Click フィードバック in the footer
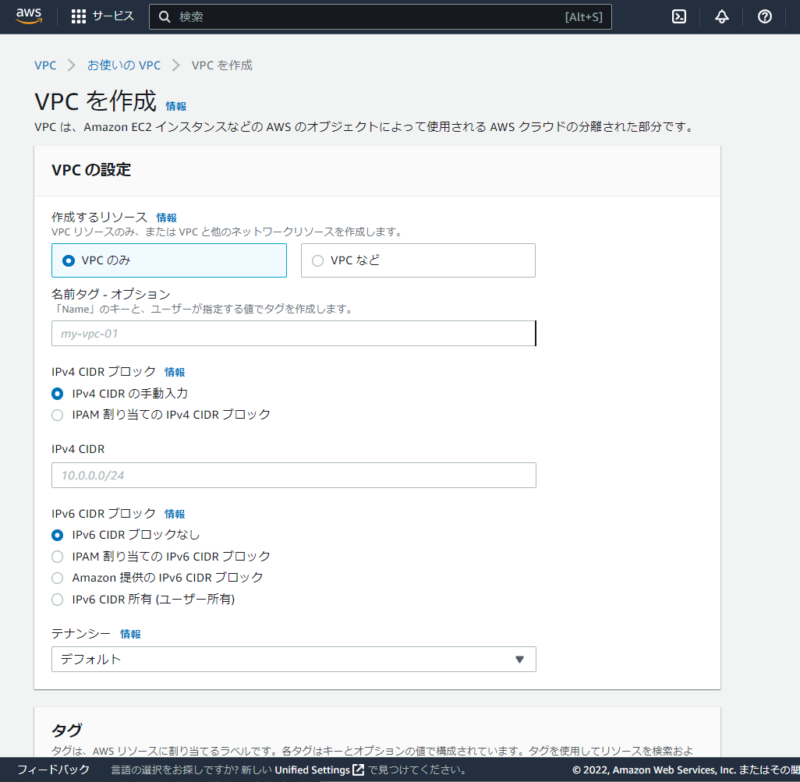 (x=54, y=769)
